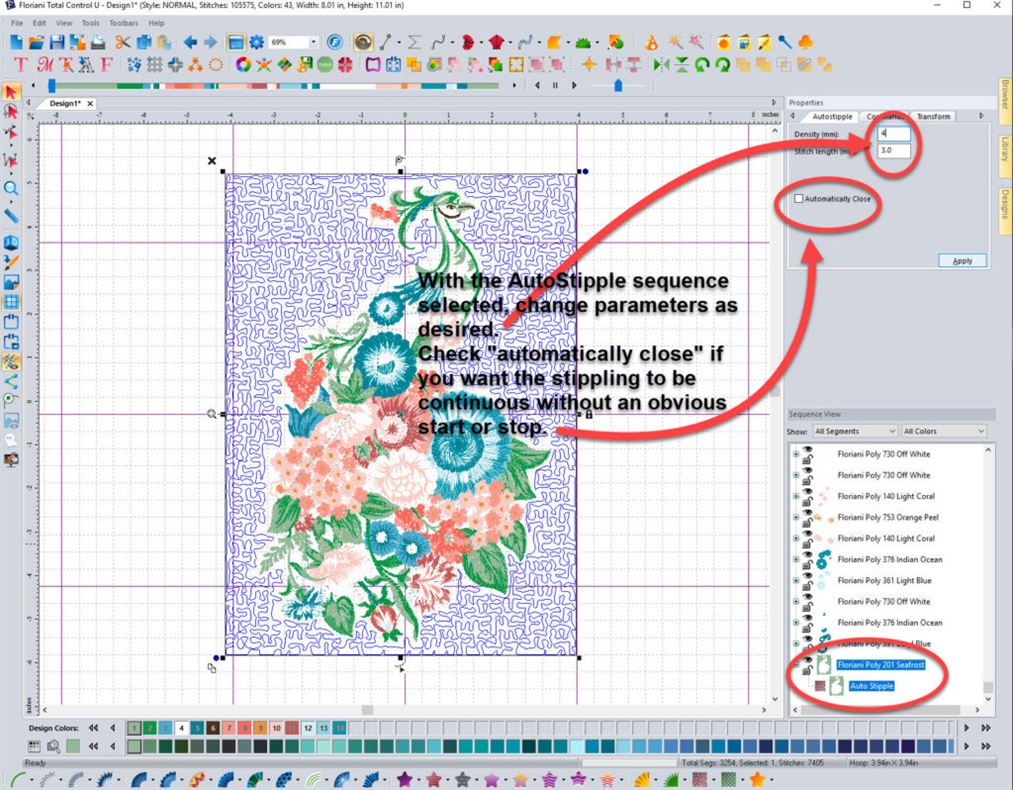Screen dimensions: 1013x790
Task: Open the Tools menu
Action: click(90, 22)
